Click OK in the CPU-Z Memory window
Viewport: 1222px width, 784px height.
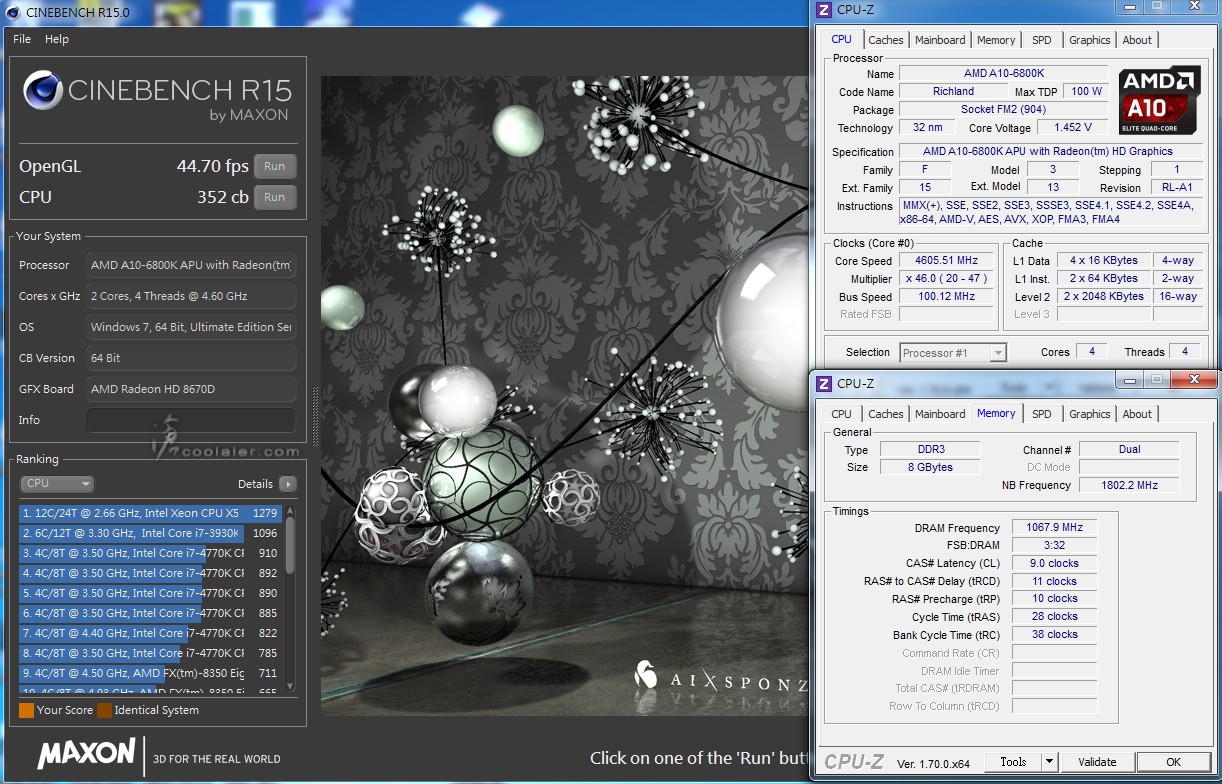[1174, 762]
